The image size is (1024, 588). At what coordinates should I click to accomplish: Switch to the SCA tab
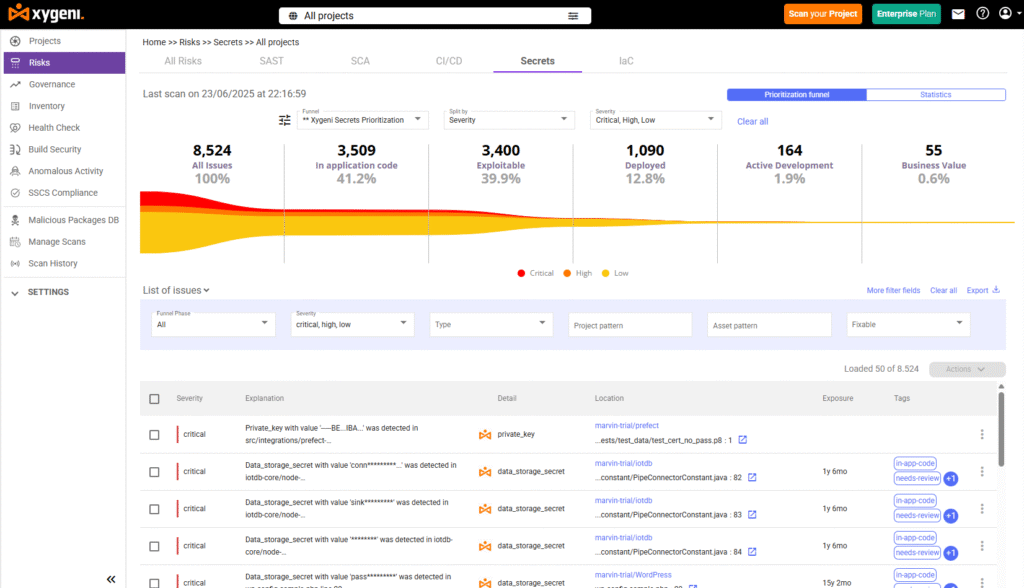point(360,61)
